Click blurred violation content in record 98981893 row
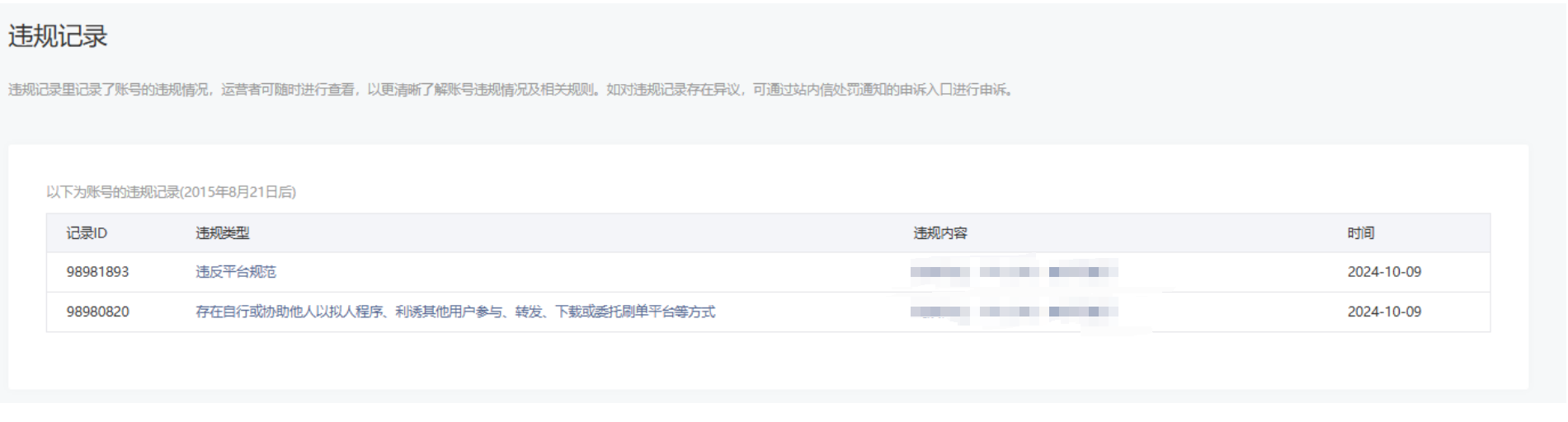This screenshot has height=422, width=1568. point(1014,272)
